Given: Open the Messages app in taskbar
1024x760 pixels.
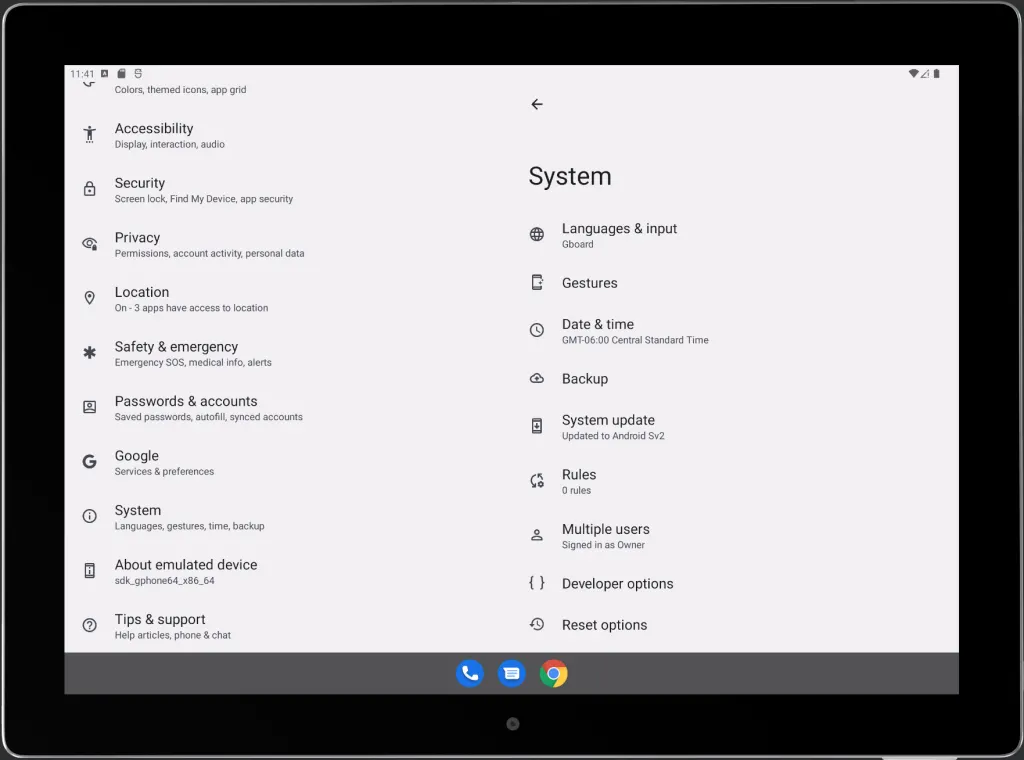Looking at the screenshot, I should 511,674.
